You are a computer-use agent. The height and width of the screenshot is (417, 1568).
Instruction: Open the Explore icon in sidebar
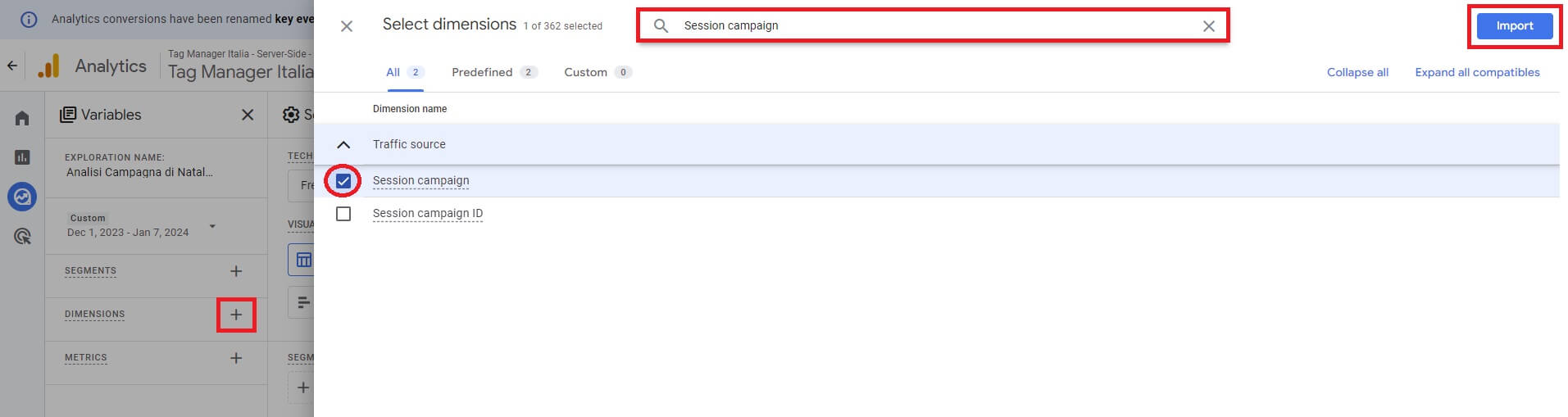22,197
